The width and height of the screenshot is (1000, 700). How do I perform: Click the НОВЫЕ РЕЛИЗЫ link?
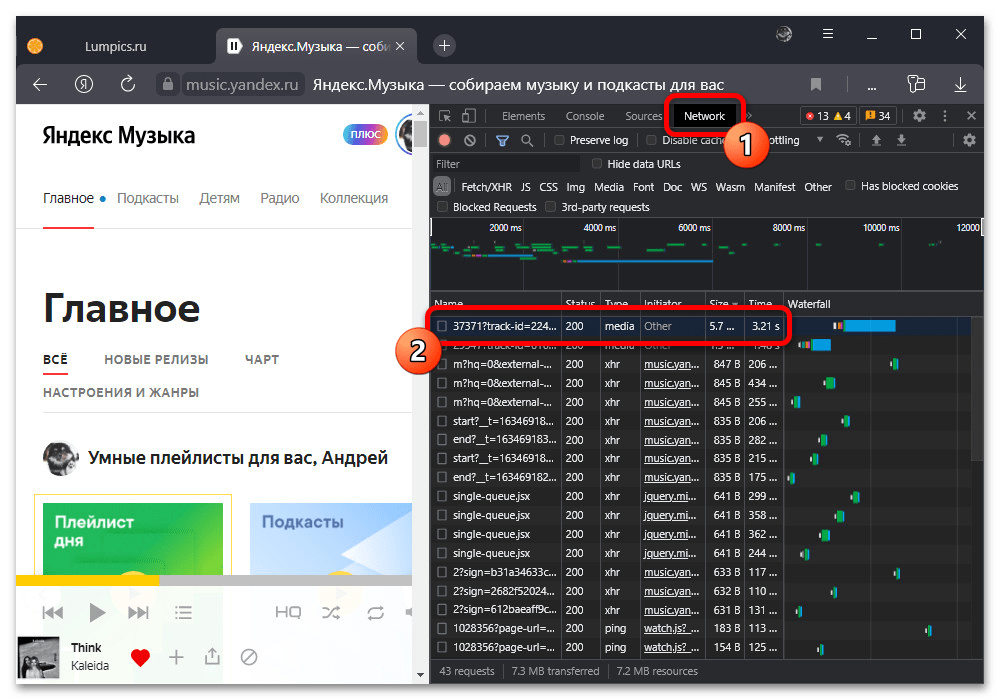[x=156, y=360]
